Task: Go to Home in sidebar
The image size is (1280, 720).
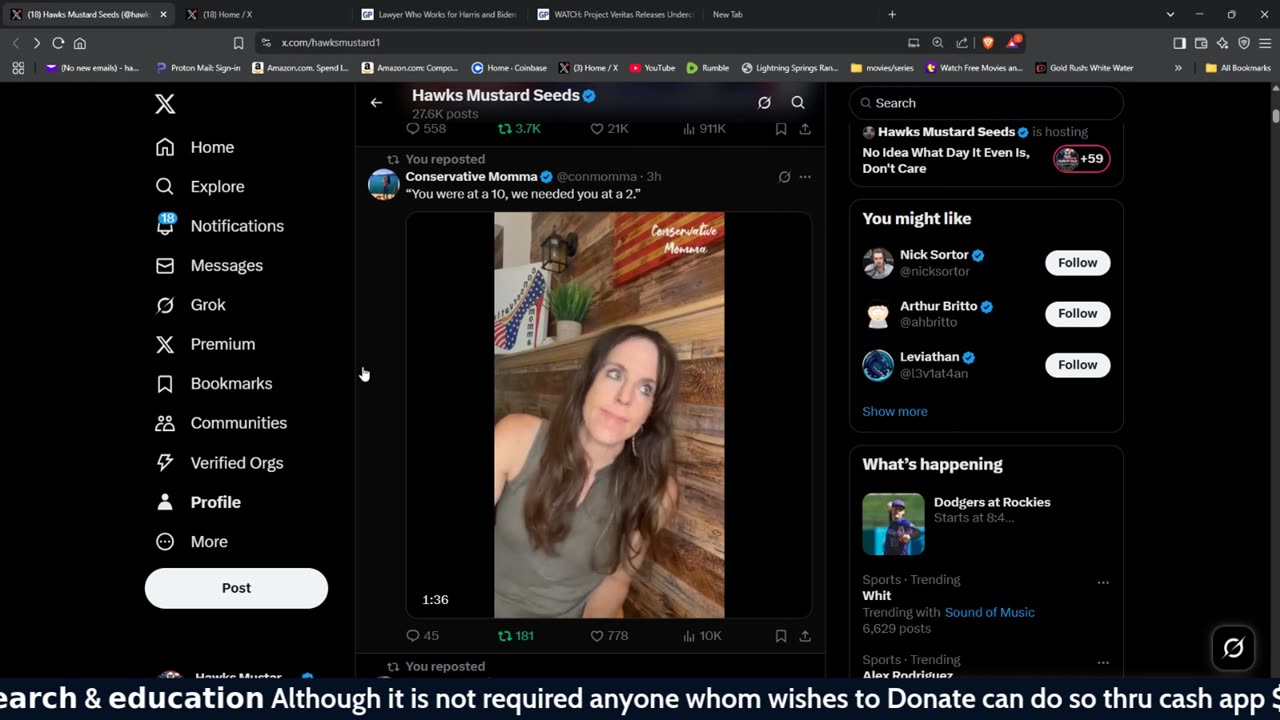Action: click(195, 147)
